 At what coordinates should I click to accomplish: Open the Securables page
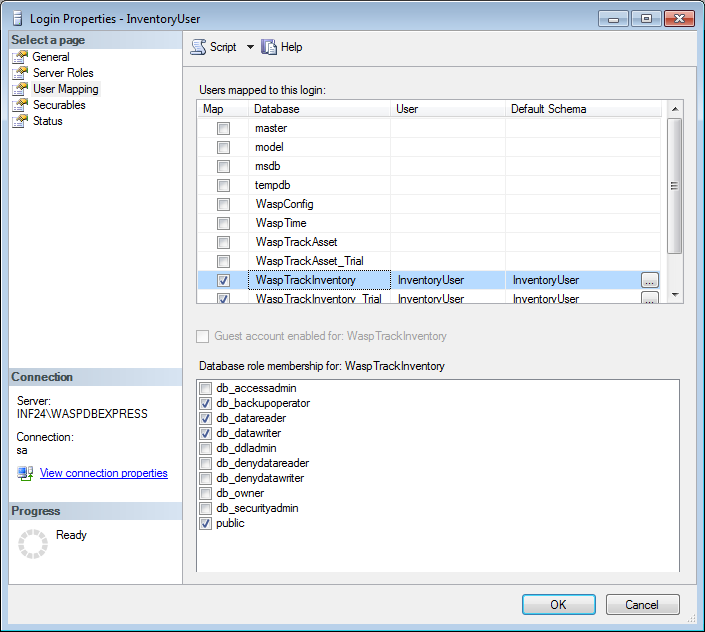click(x=59, y=105)
